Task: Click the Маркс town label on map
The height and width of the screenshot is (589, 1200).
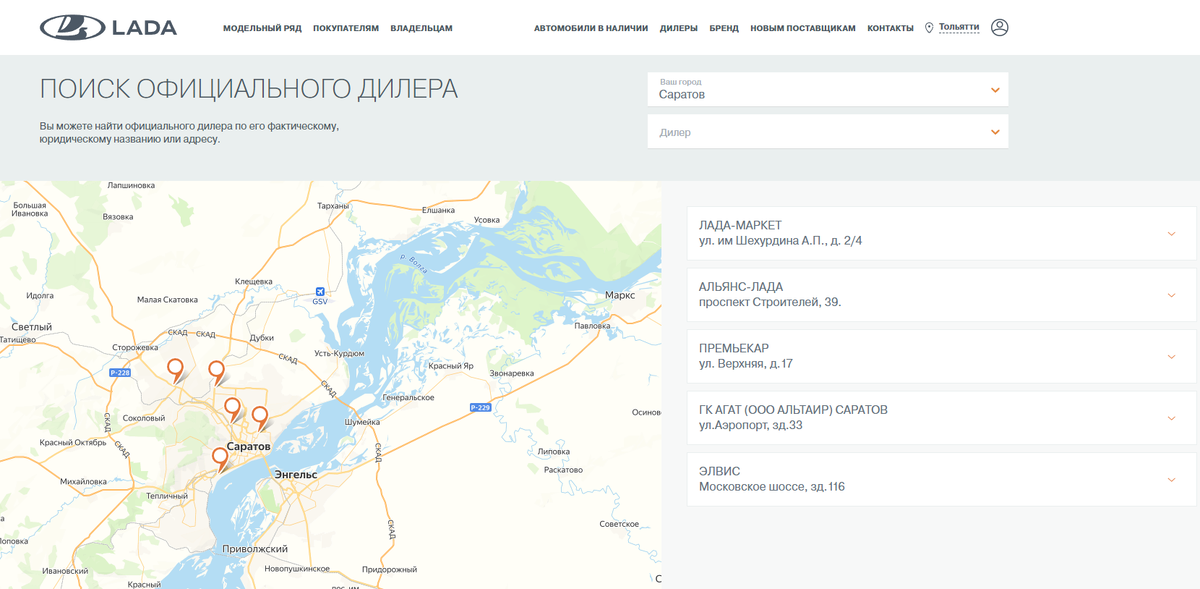Action: pos(620,295)
